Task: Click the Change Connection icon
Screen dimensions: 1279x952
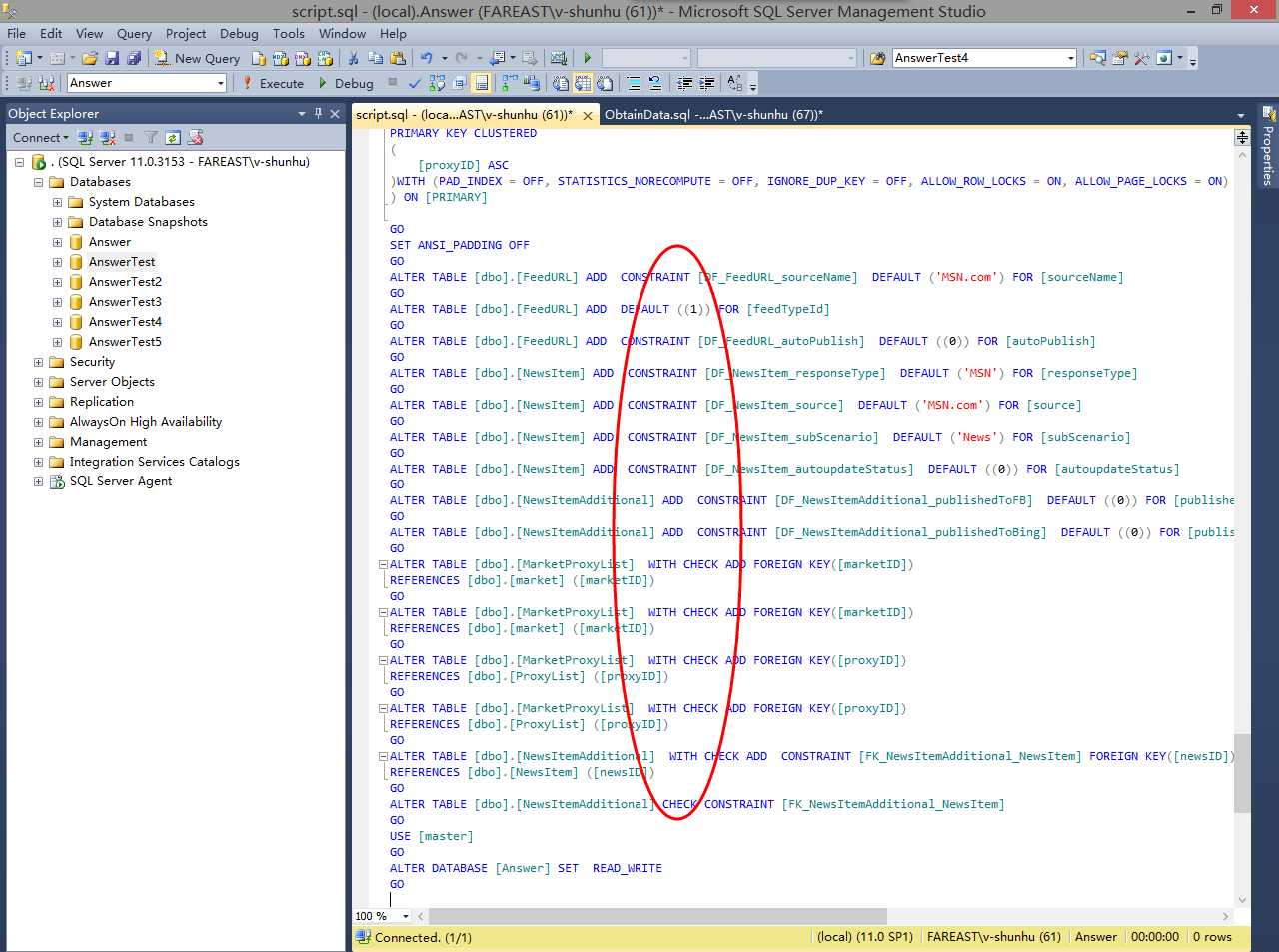Action: click(46, 83)
